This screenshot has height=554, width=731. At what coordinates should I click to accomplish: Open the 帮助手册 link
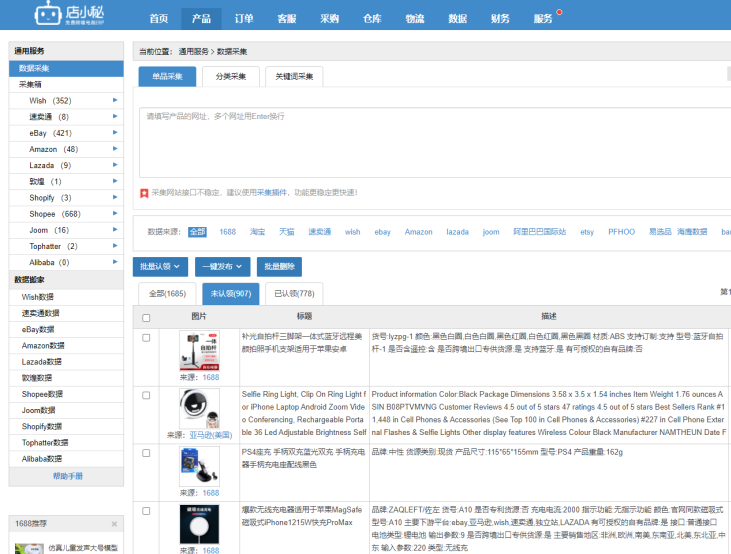68,476
